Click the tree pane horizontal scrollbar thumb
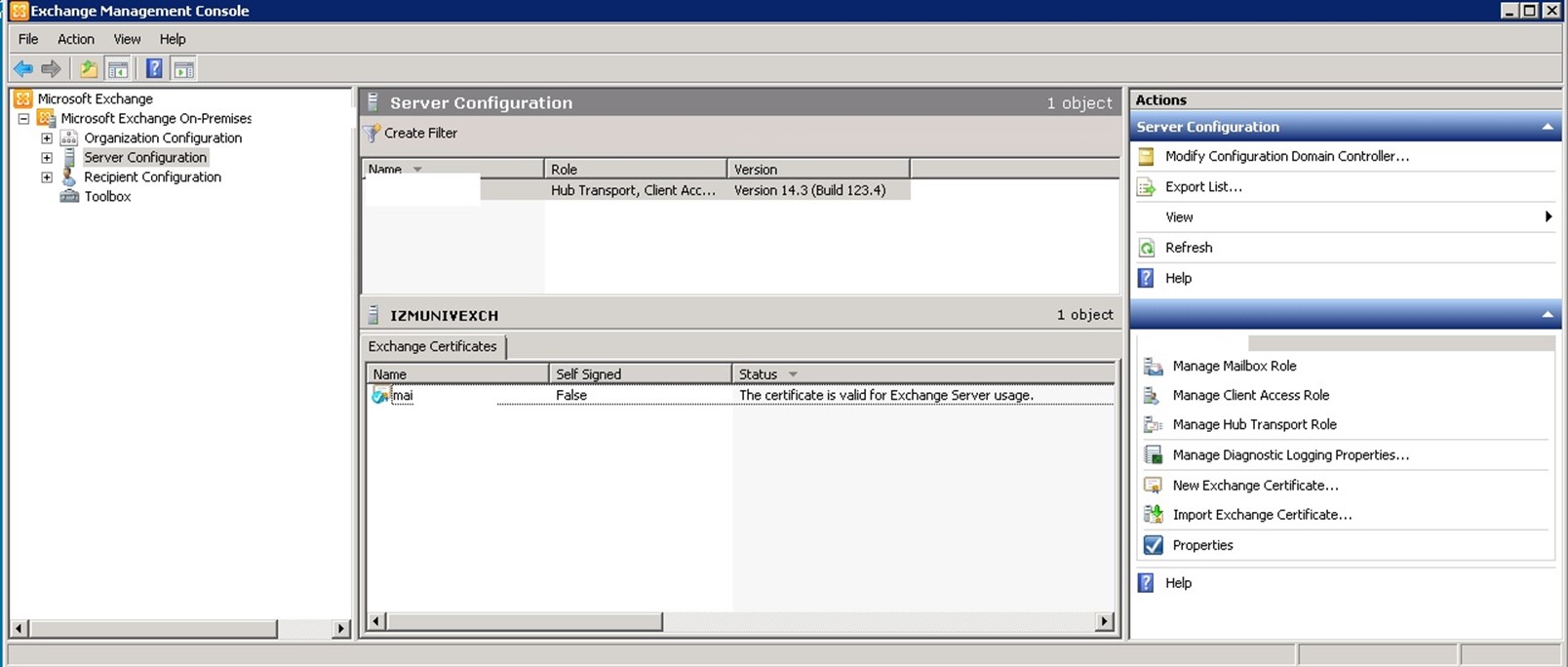 pyautogui.click(x=152, y=629)
